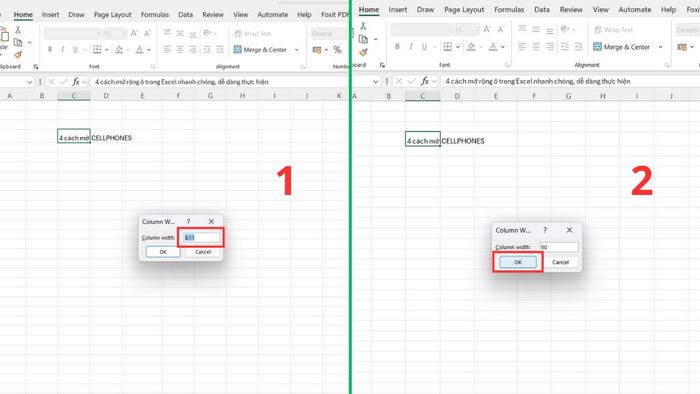Click OK in right Column Width dialog

[518, 262]
